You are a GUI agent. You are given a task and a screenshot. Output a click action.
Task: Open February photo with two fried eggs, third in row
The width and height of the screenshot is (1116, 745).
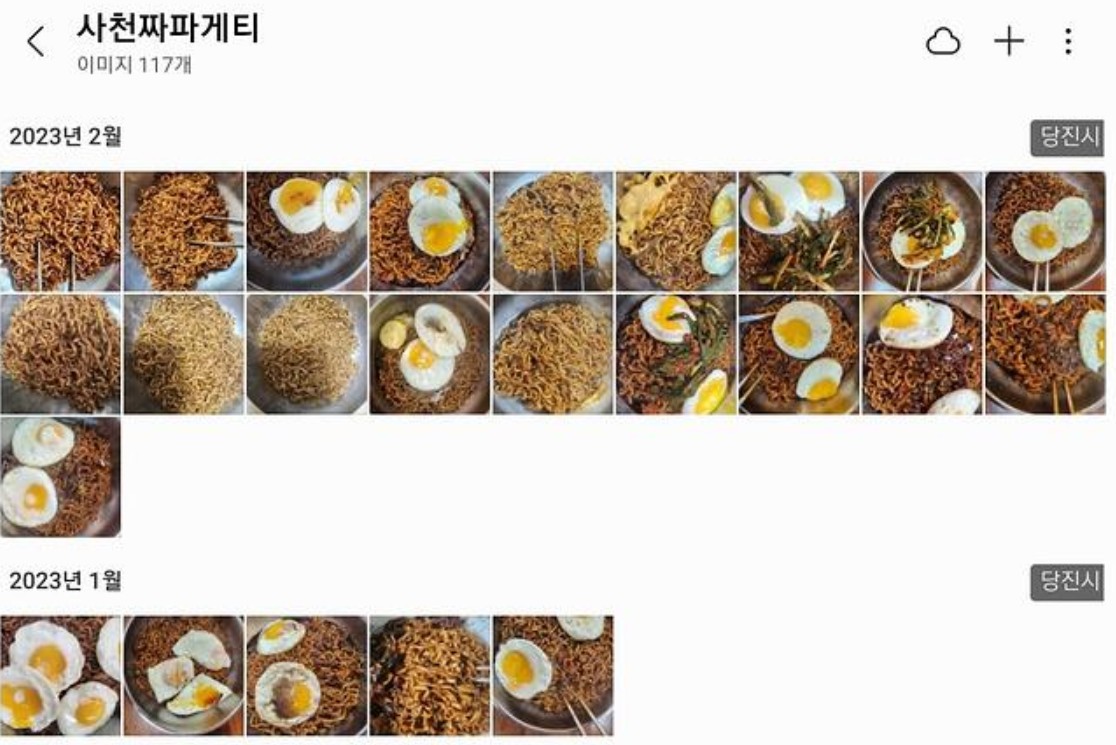(x=307, y=231)
